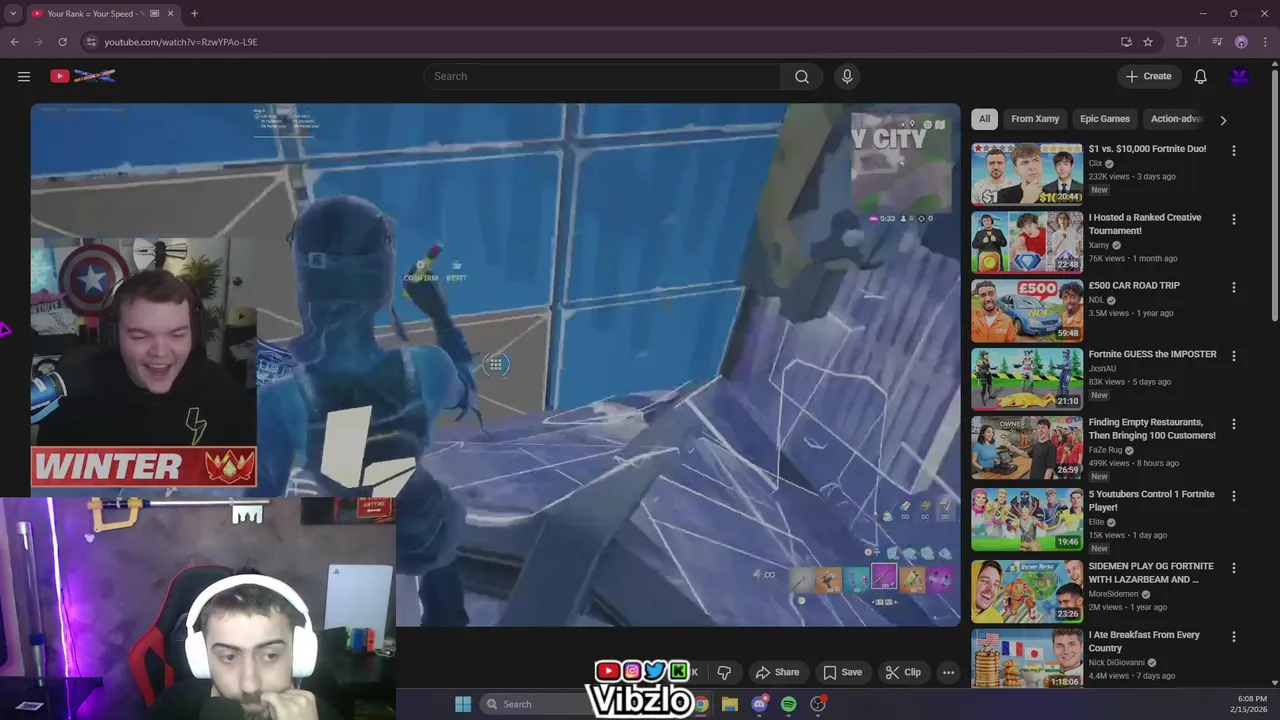
Task: Dislike the video with thumbs down
Action: (724, 672)
